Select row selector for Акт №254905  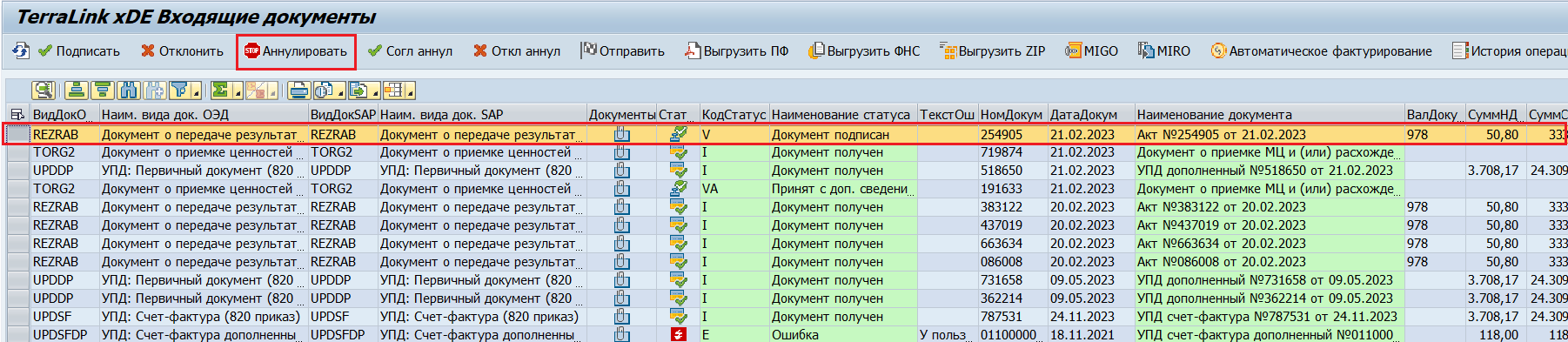17,135
